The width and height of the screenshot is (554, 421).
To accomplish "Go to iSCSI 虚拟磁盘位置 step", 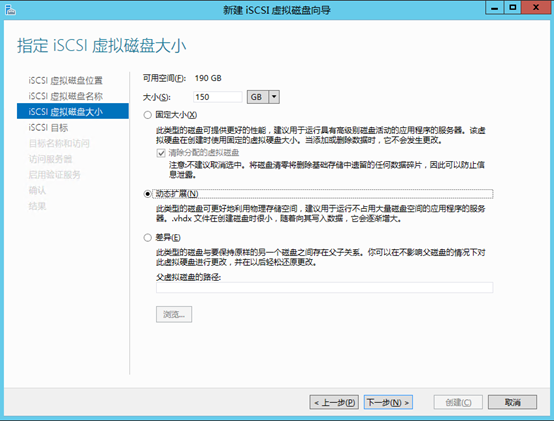I will (66, 81).
